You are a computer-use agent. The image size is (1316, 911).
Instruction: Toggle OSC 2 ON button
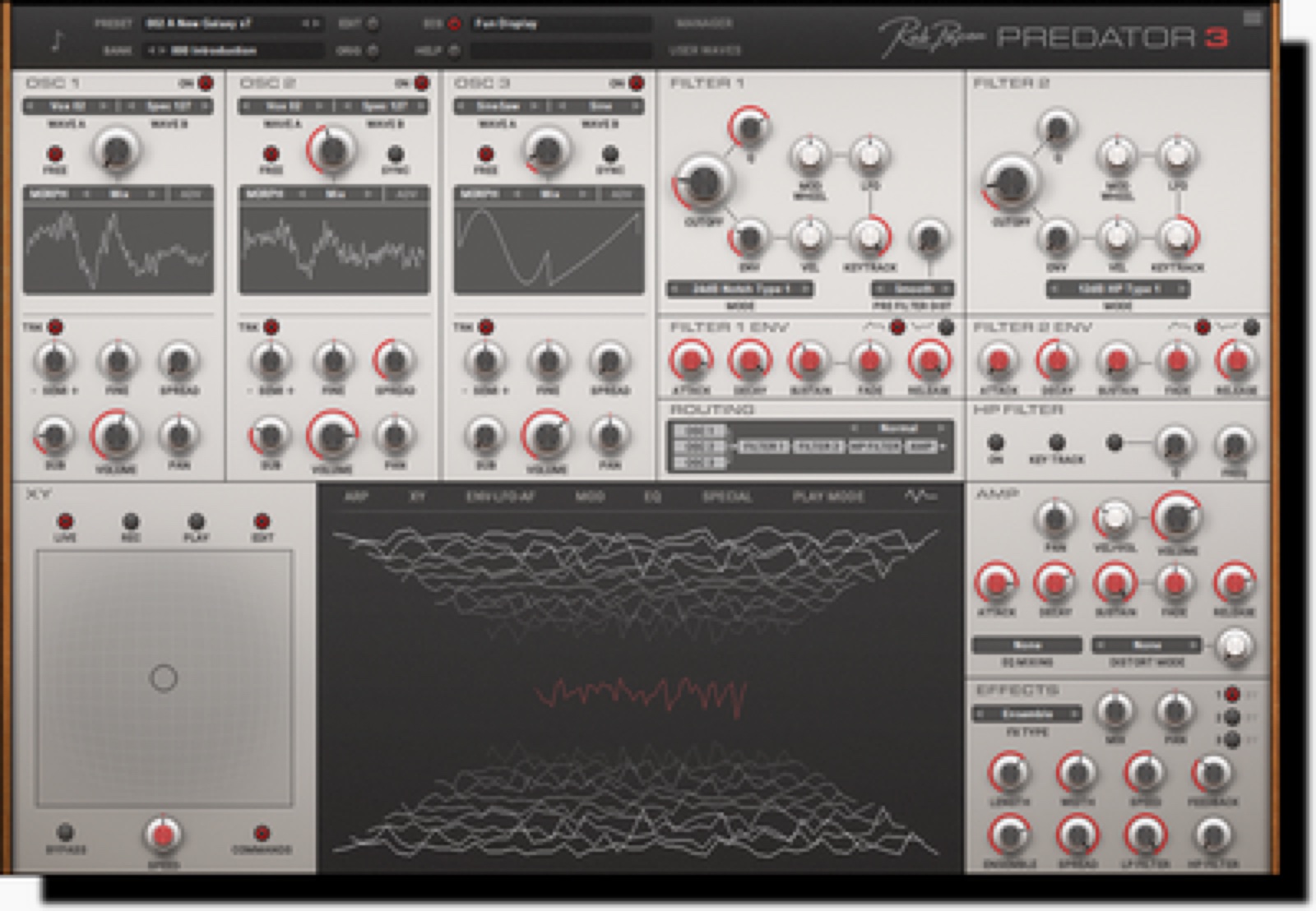(421, 82)
